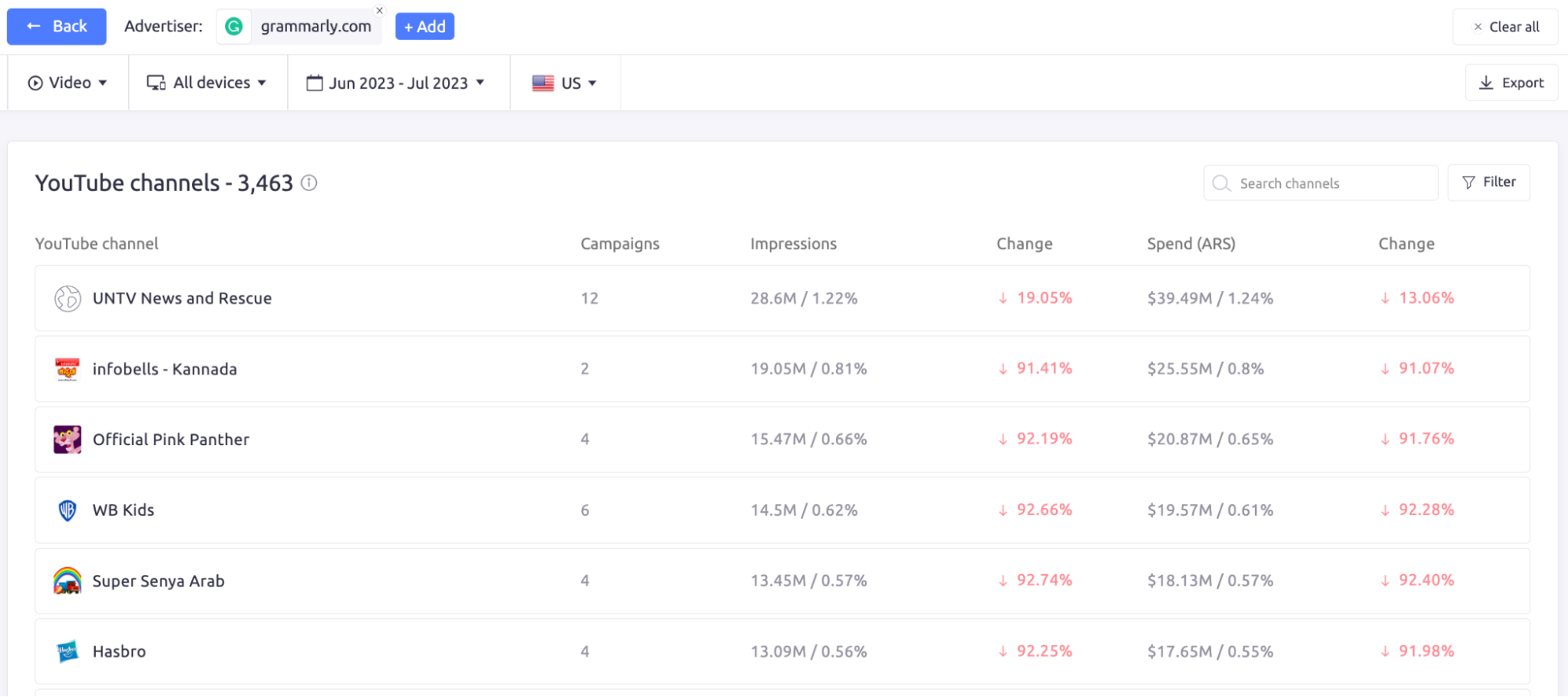
Task: Click the 15.47M / 0.66% impressions value
Action: [x=809, y=440]
